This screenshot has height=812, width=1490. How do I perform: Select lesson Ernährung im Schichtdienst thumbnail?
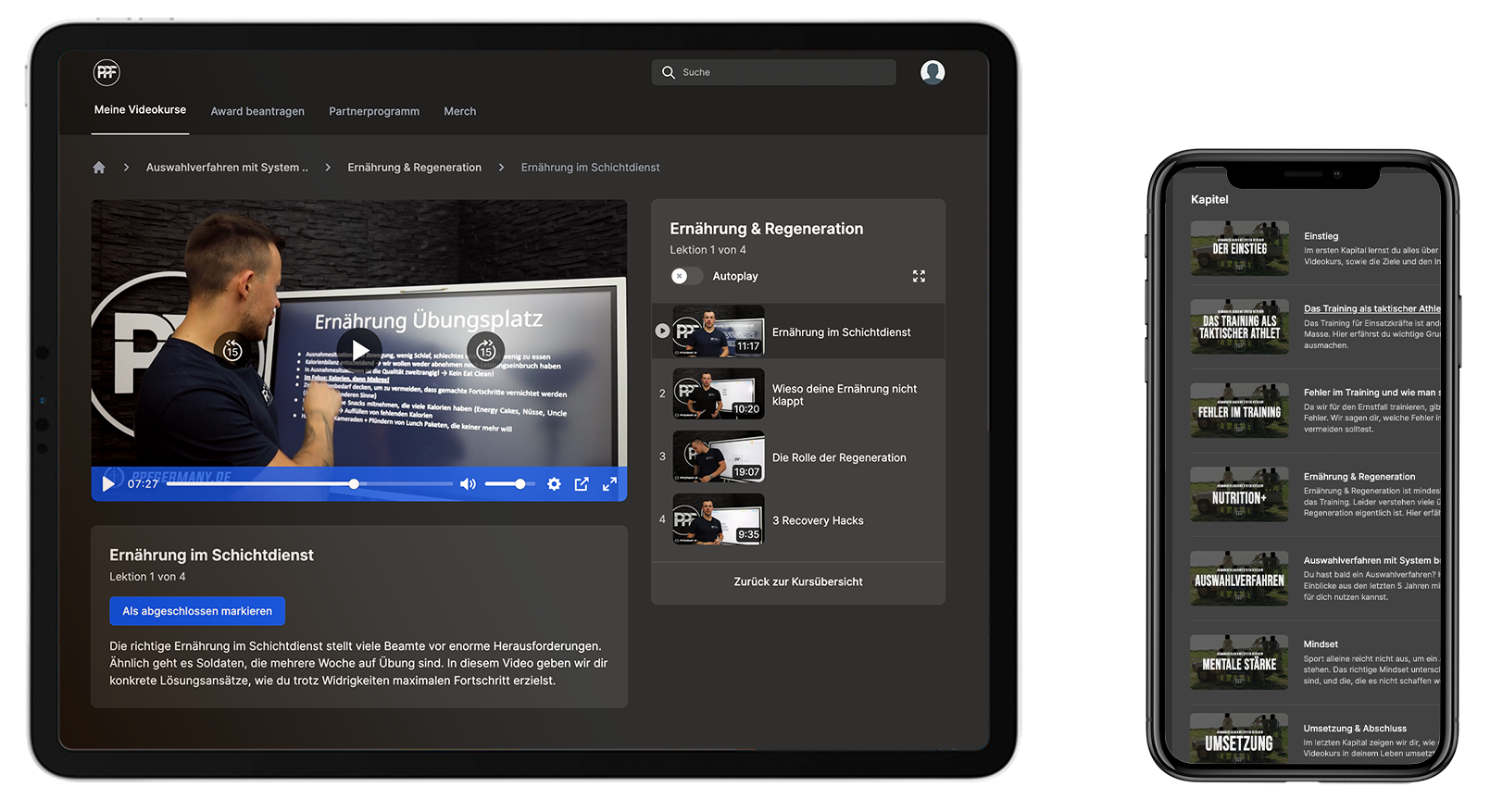[x=719, y=331]
